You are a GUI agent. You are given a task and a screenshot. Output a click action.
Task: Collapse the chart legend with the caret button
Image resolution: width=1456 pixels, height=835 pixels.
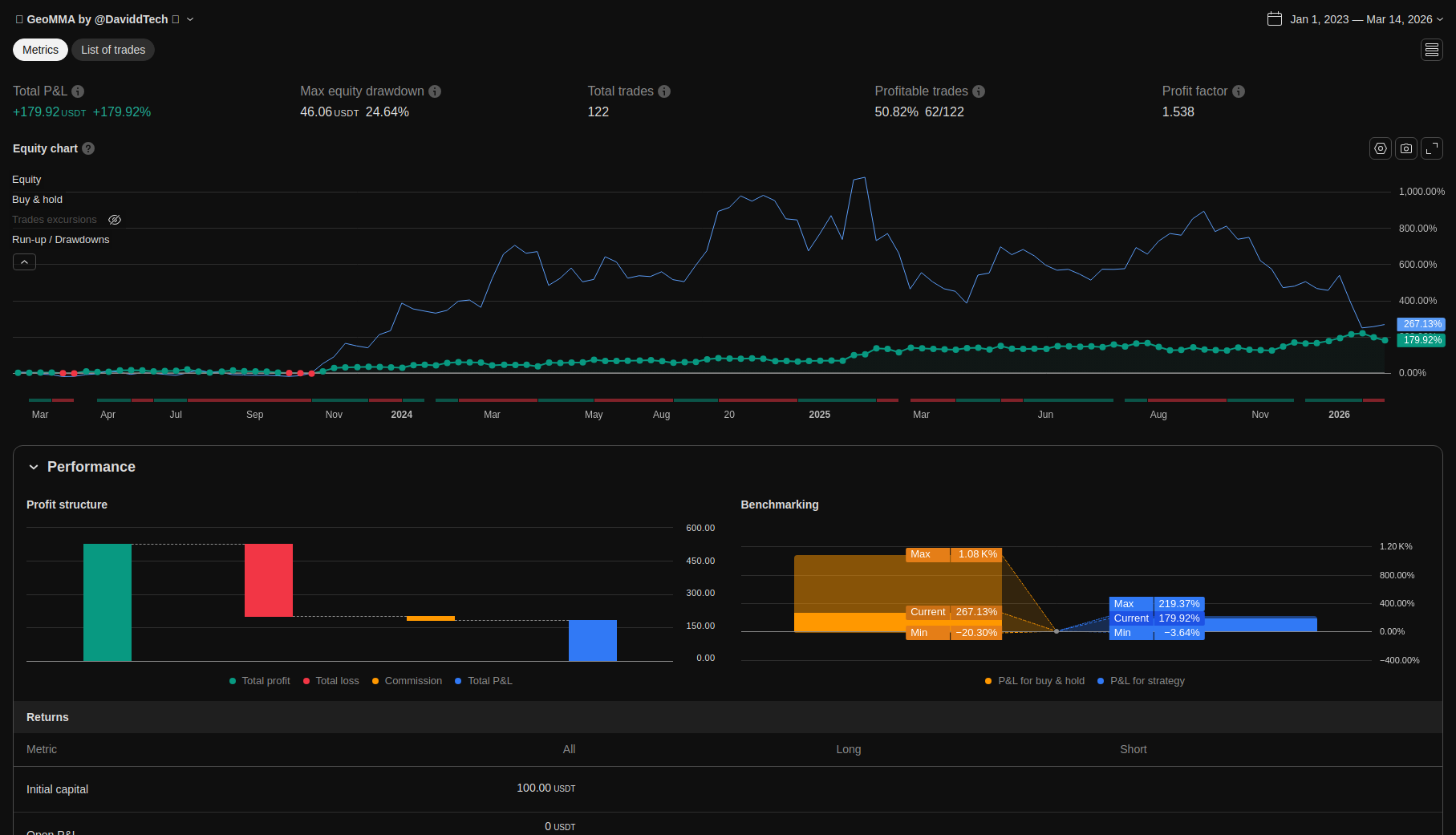pos(24,262)
